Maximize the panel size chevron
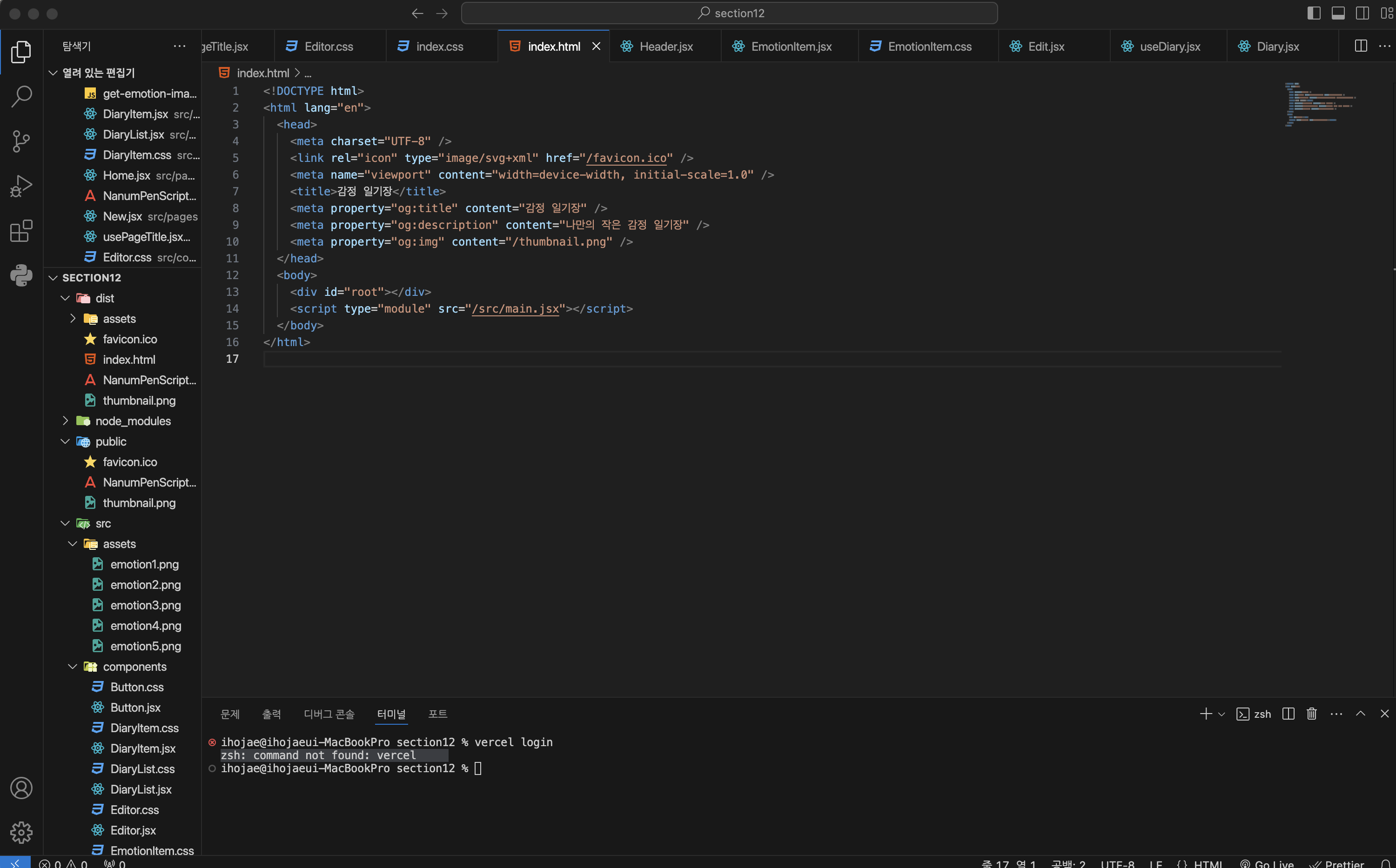This screenshot has width=1396, height=868. (x=1360, y=714)
